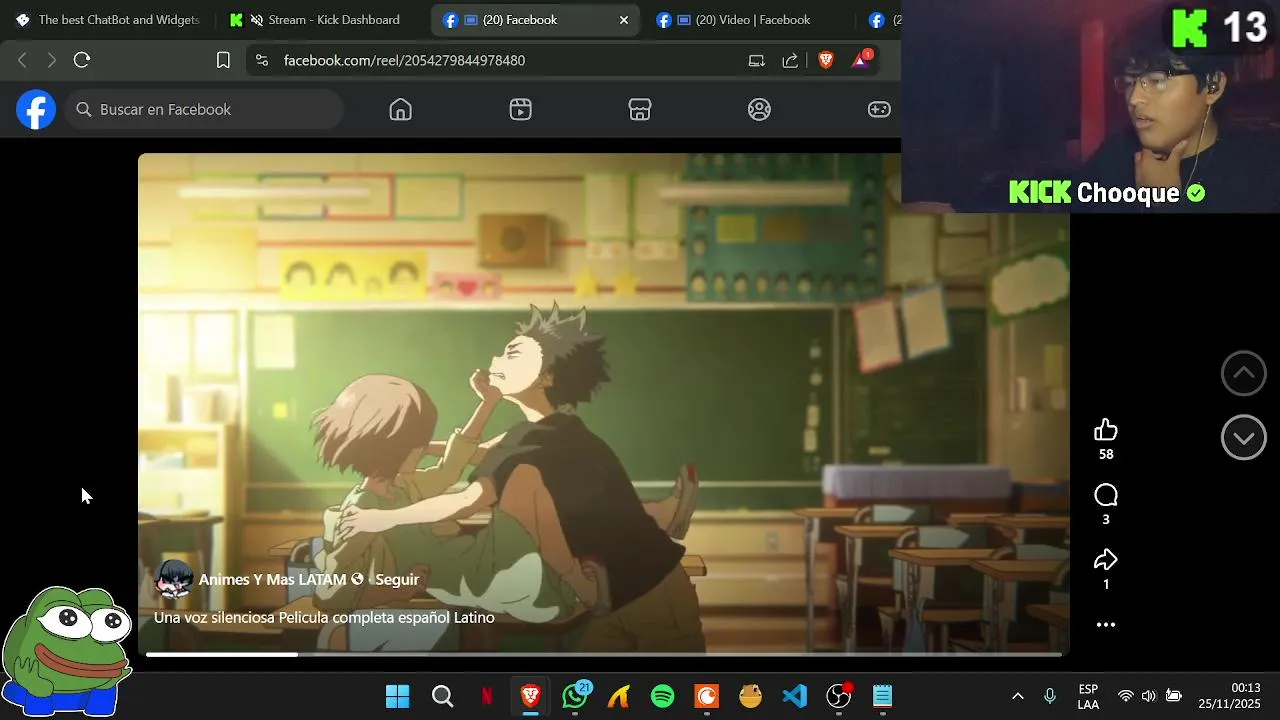Bookmark this page in Brave
Viewport: 1280px width, 720px height.
(223, 60)
